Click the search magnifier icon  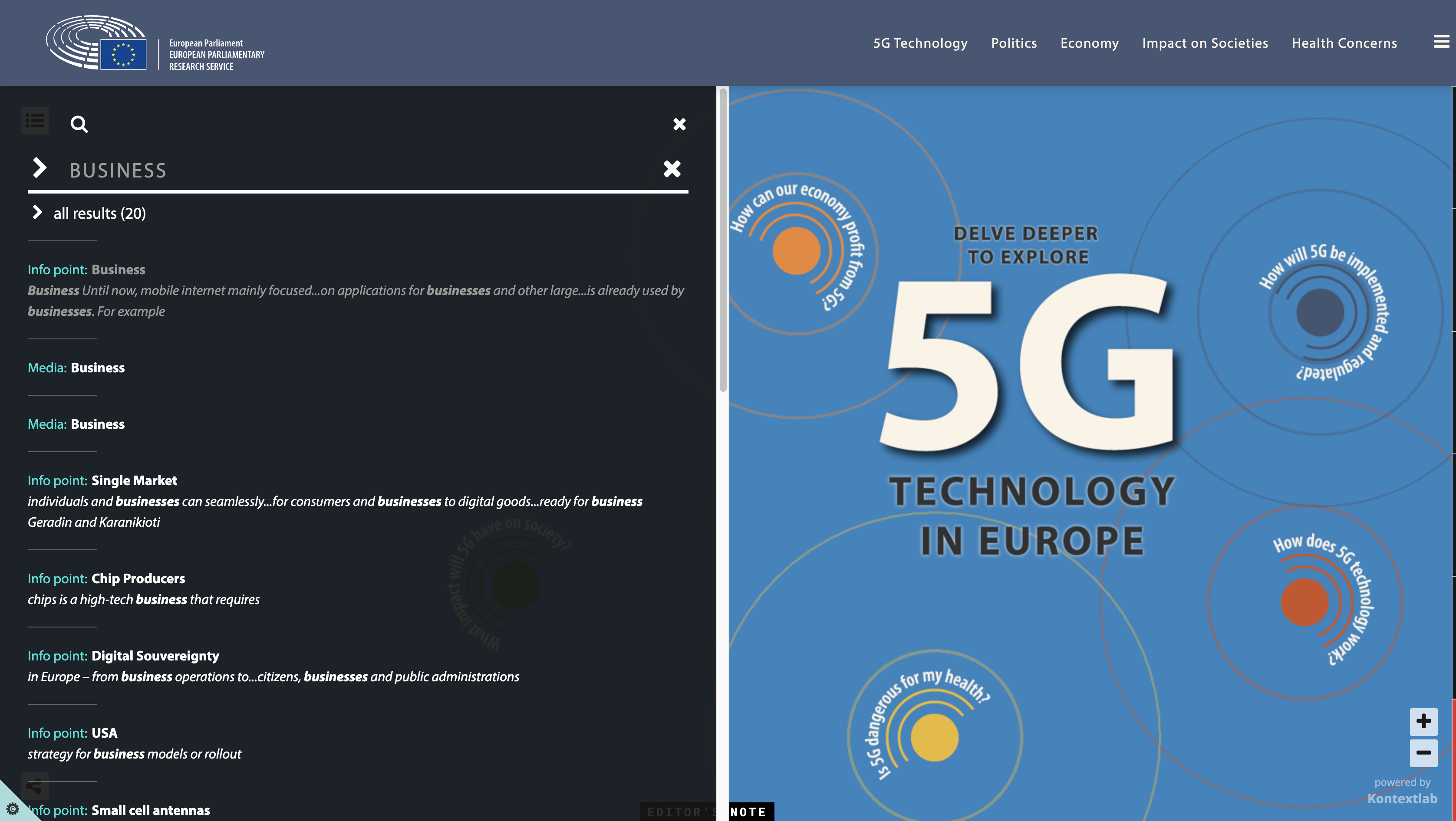(x=79, y=124)
